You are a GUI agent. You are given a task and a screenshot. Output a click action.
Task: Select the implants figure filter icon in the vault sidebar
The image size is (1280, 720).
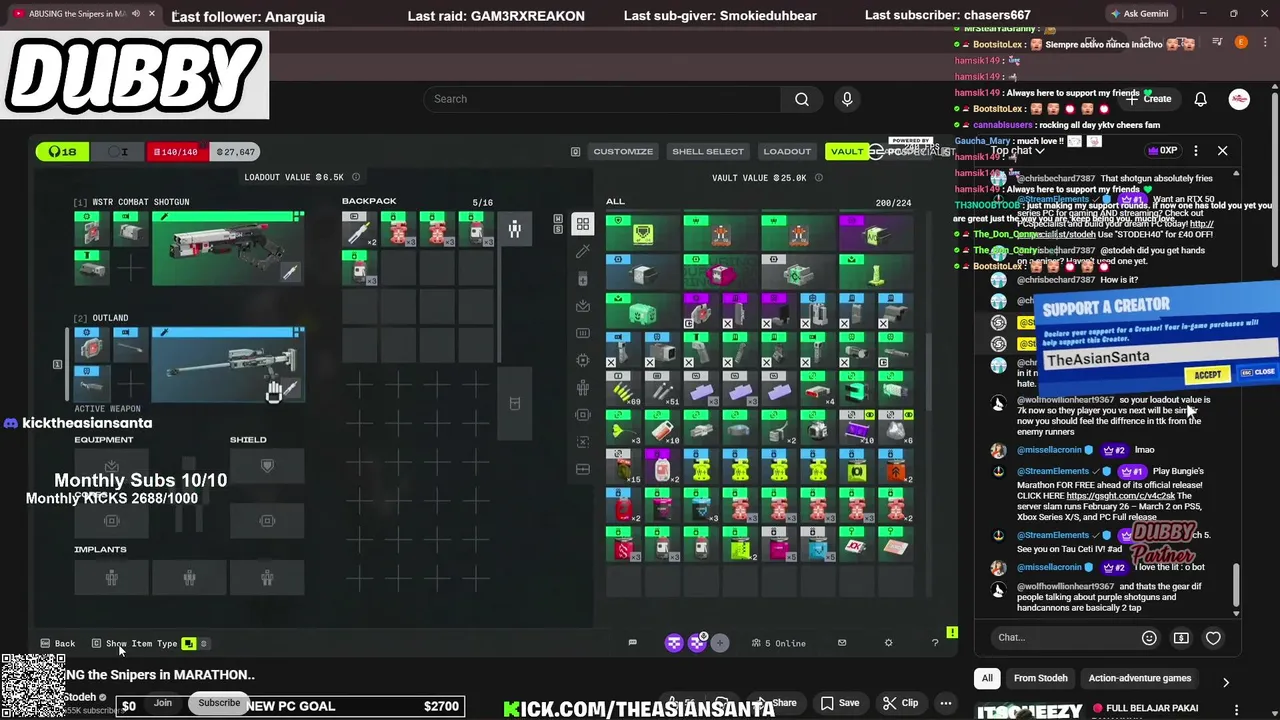click(x=583, y=387)
